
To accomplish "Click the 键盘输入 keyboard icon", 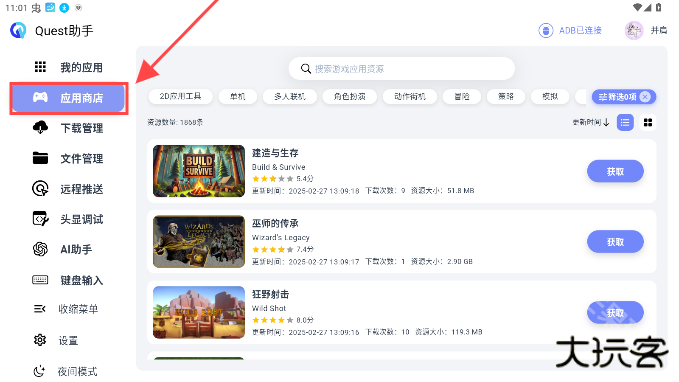I will coord(40,280).
